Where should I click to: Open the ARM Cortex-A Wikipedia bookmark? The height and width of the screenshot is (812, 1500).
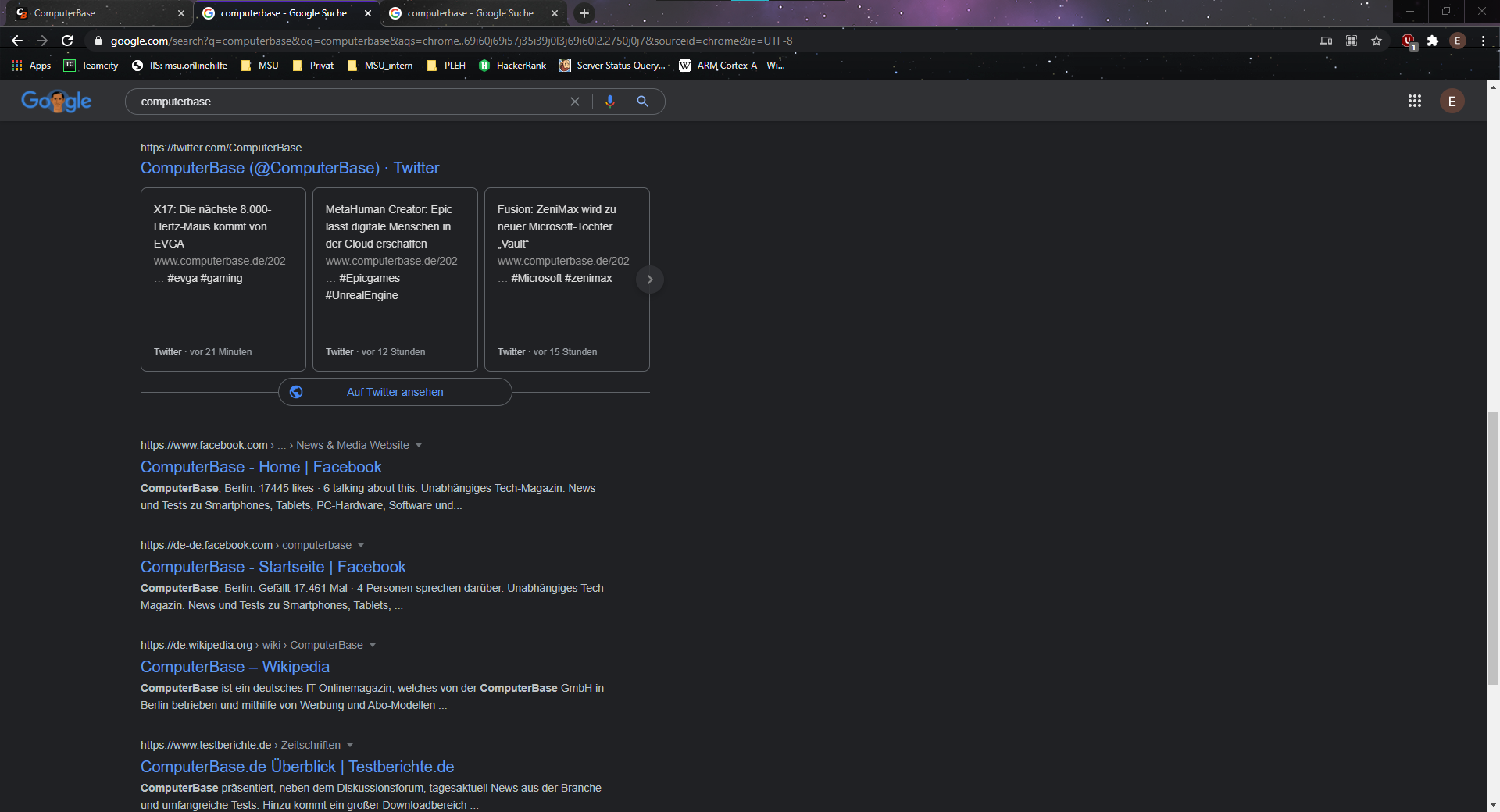[x=732, y=66]
